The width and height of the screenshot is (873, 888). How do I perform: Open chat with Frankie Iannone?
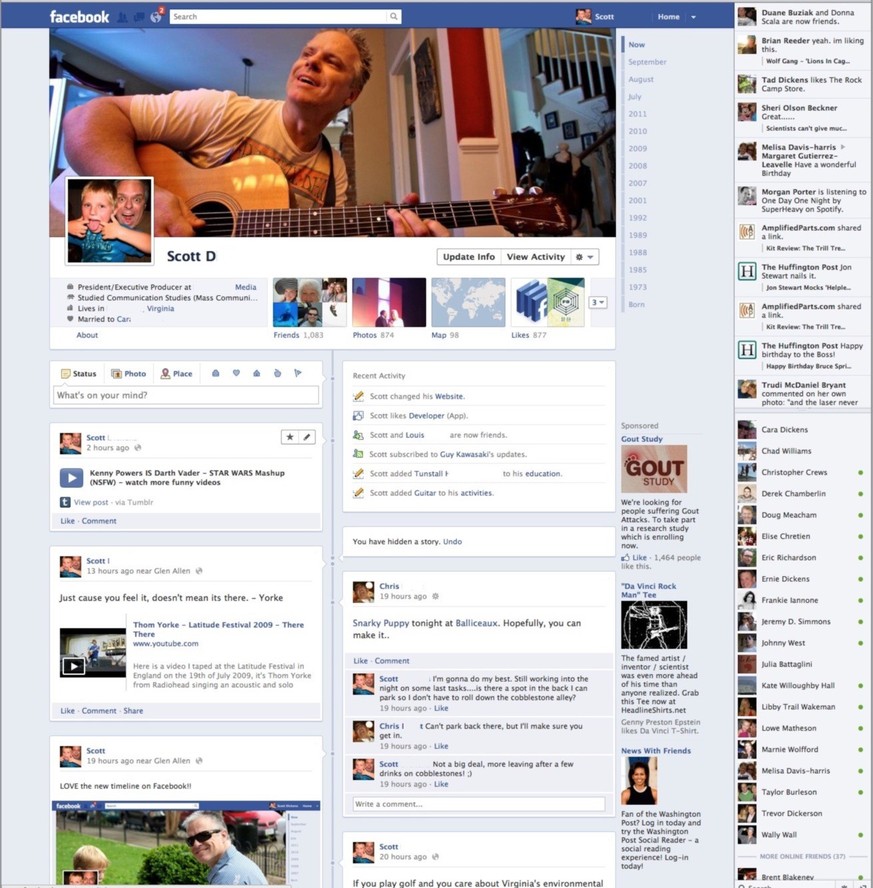click(x=802, y=600)
